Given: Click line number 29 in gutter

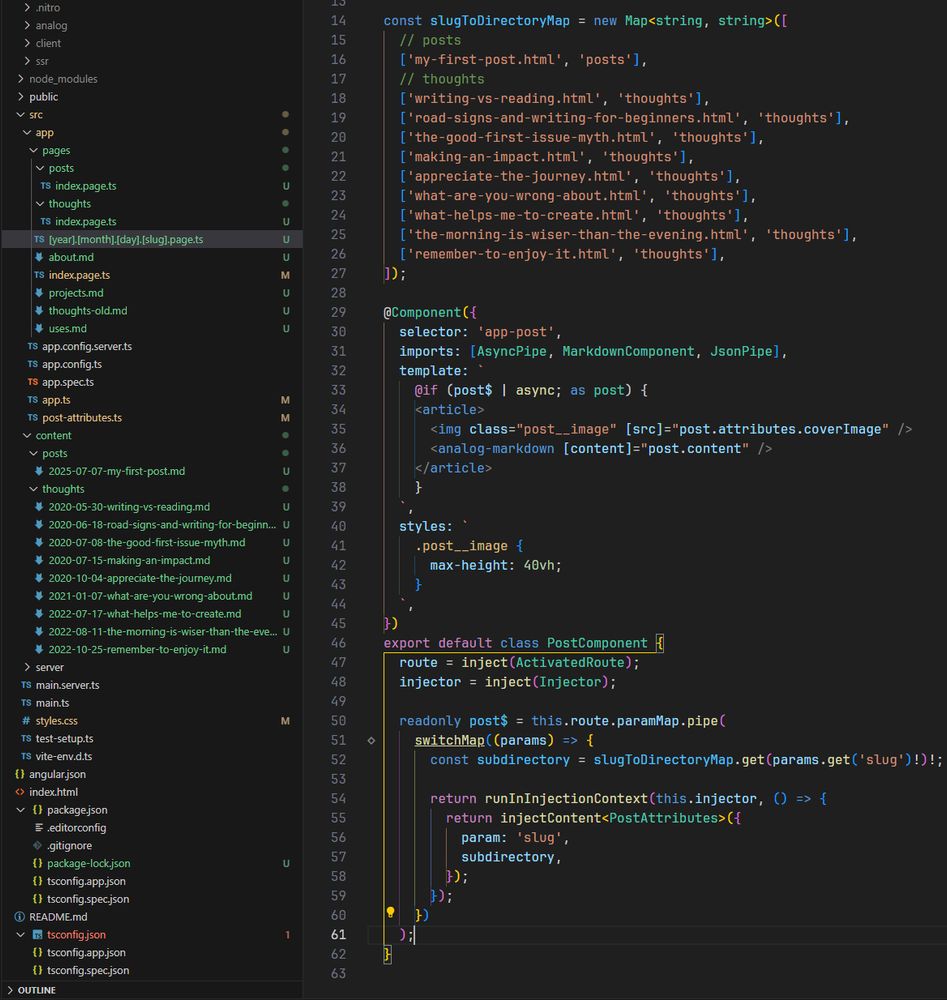Looking at the screenshot, I should tap(339, 312).
